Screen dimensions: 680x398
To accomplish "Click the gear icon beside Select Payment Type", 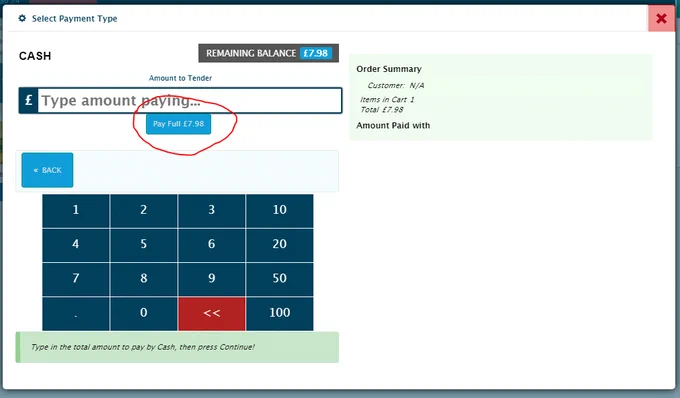I will (22, 18).
